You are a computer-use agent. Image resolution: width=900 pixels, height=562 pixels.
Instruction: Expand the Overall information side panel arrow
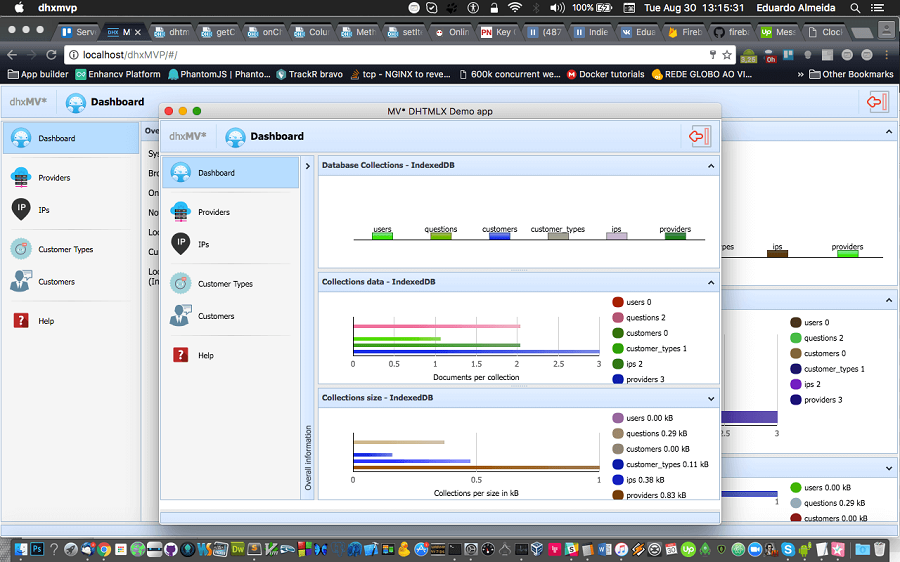click(x=308, y=166)
